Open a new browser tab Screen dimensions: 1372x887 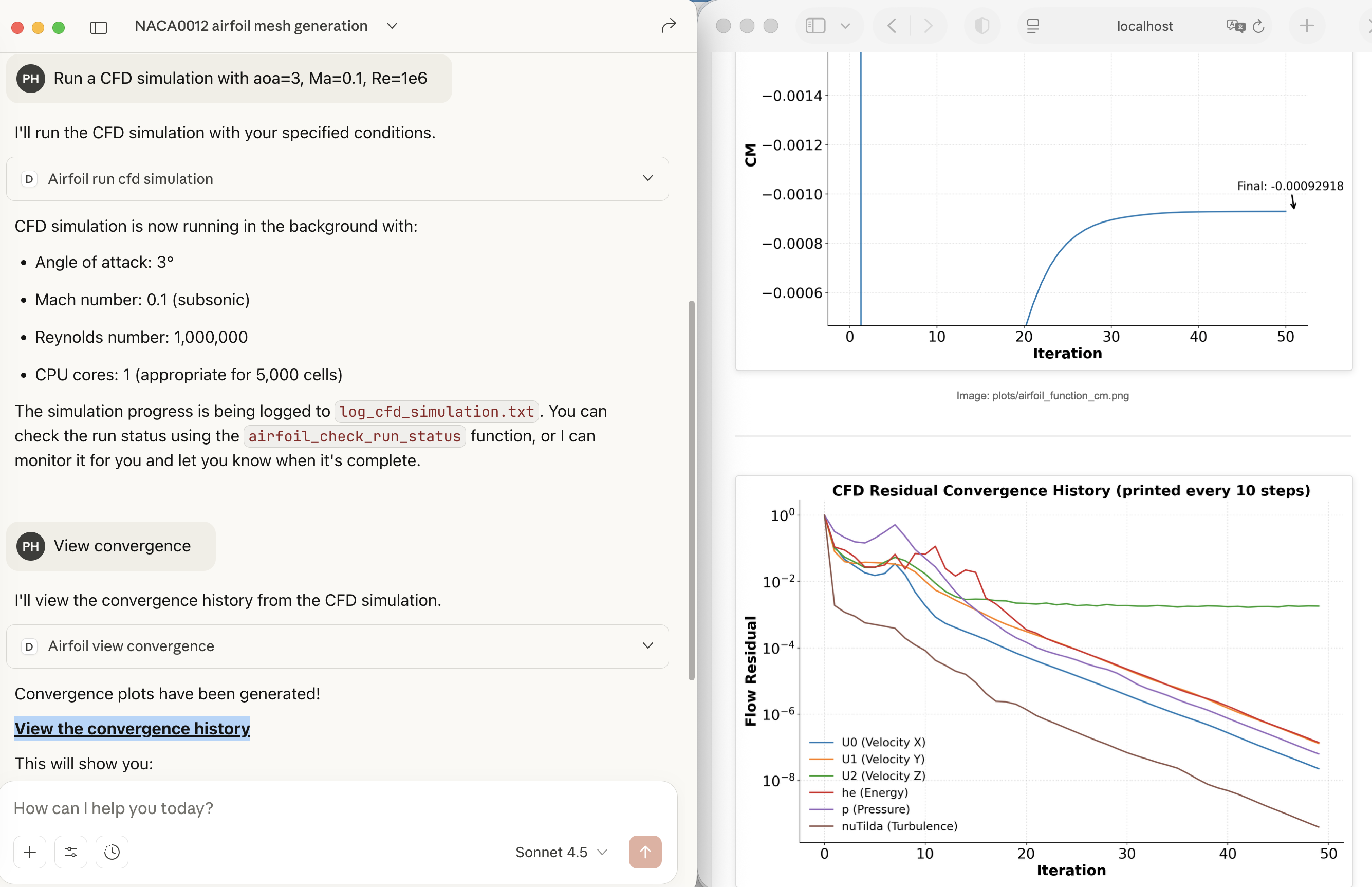(x=1306, y=26)
